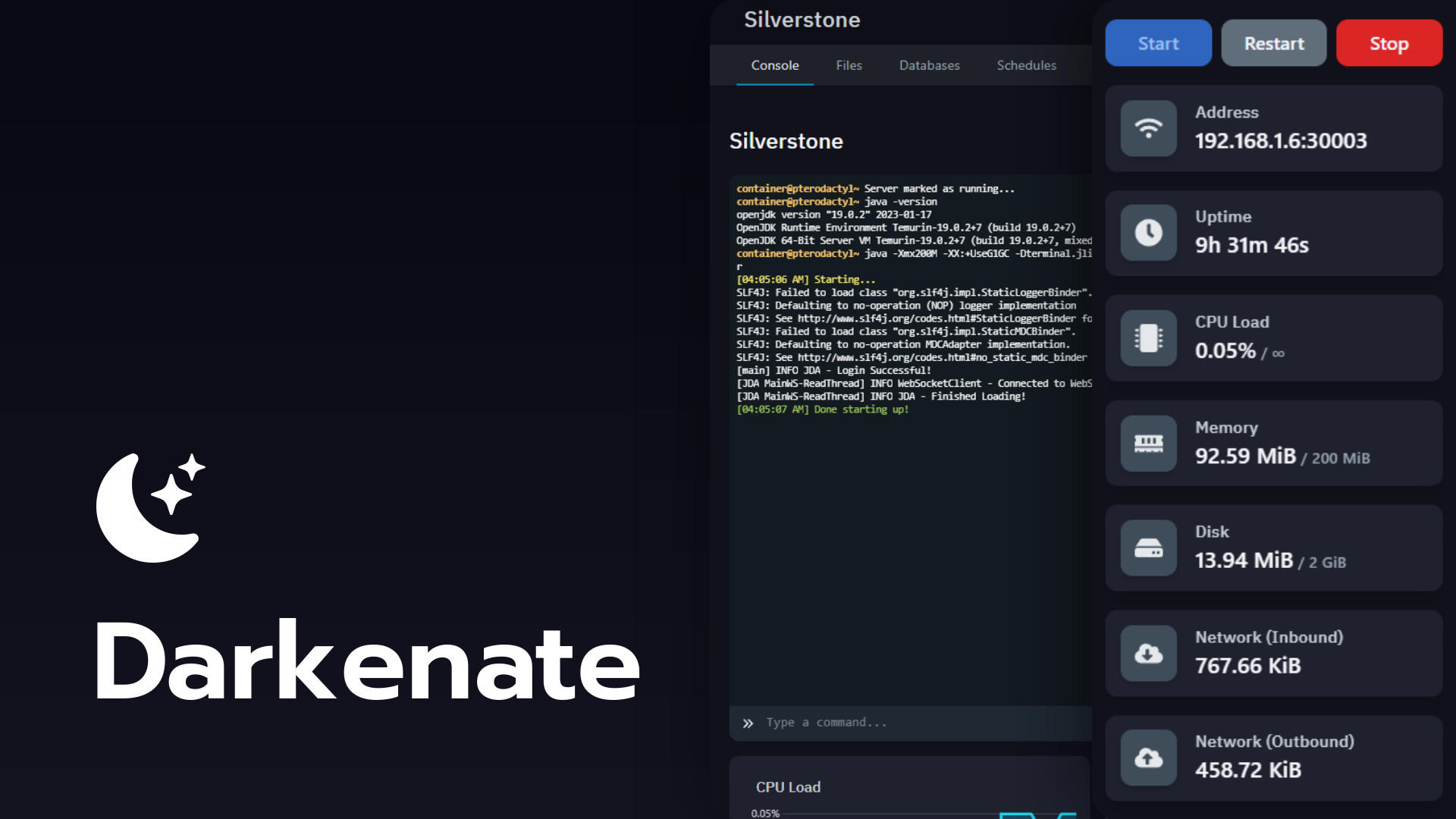The height and width of the screenshot is (819, 1456).
Task: Open the Databases tab
Action: pyautogui.click(x=929, y=65)
